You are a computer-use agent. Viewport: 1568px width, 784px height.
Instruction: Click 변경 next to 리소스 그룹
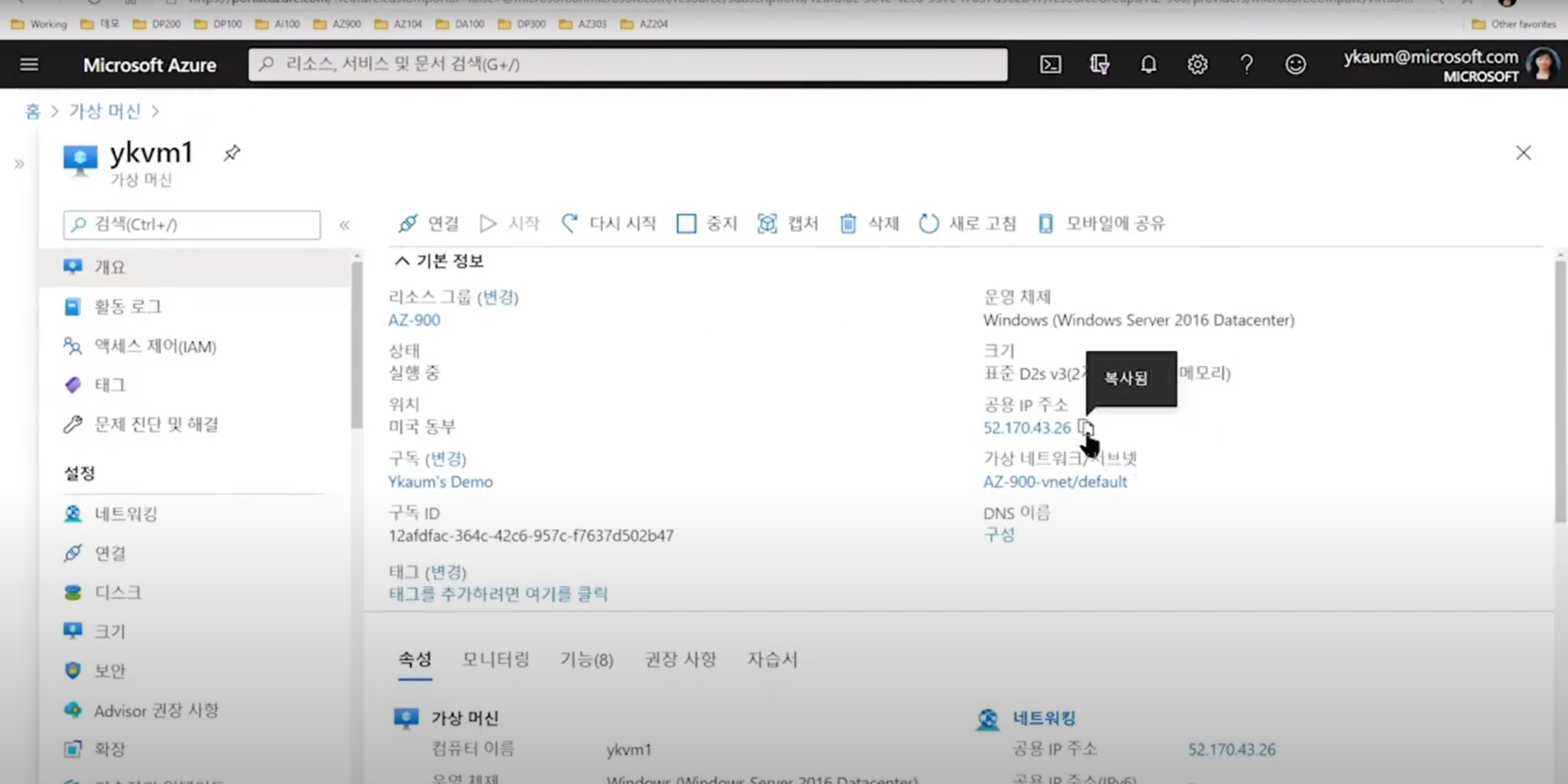coord(497,297)
